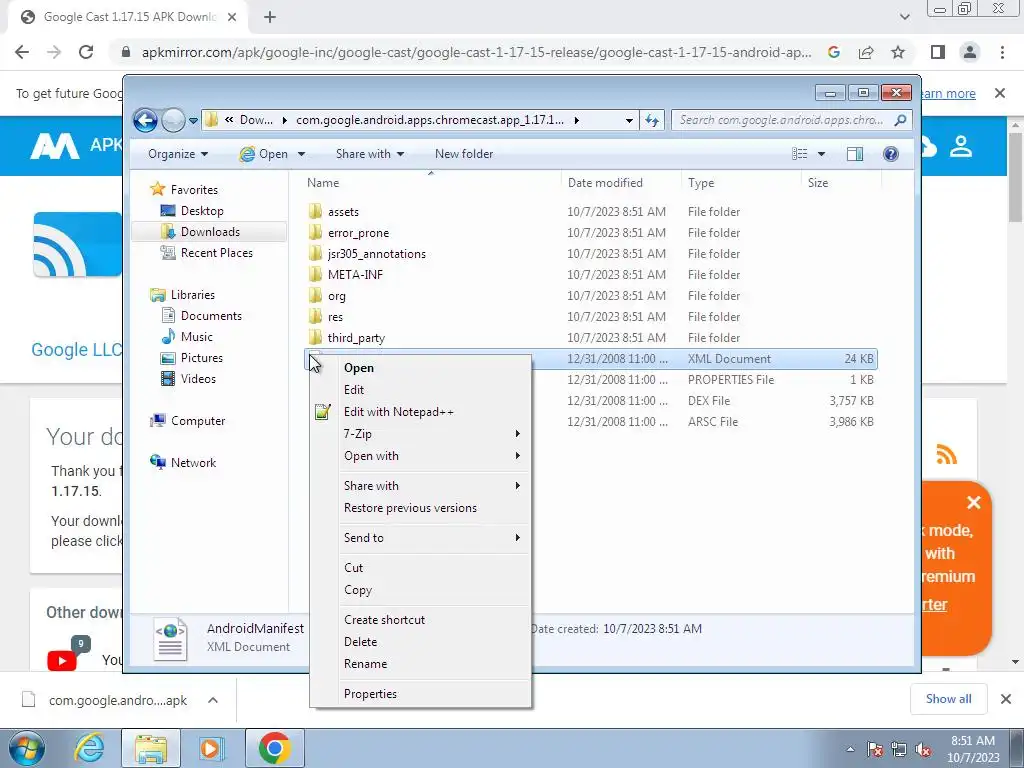The height and width of the screenshot is (768, 1024).
Task: Select Network in navigation pane
Action: coord(193,463)
